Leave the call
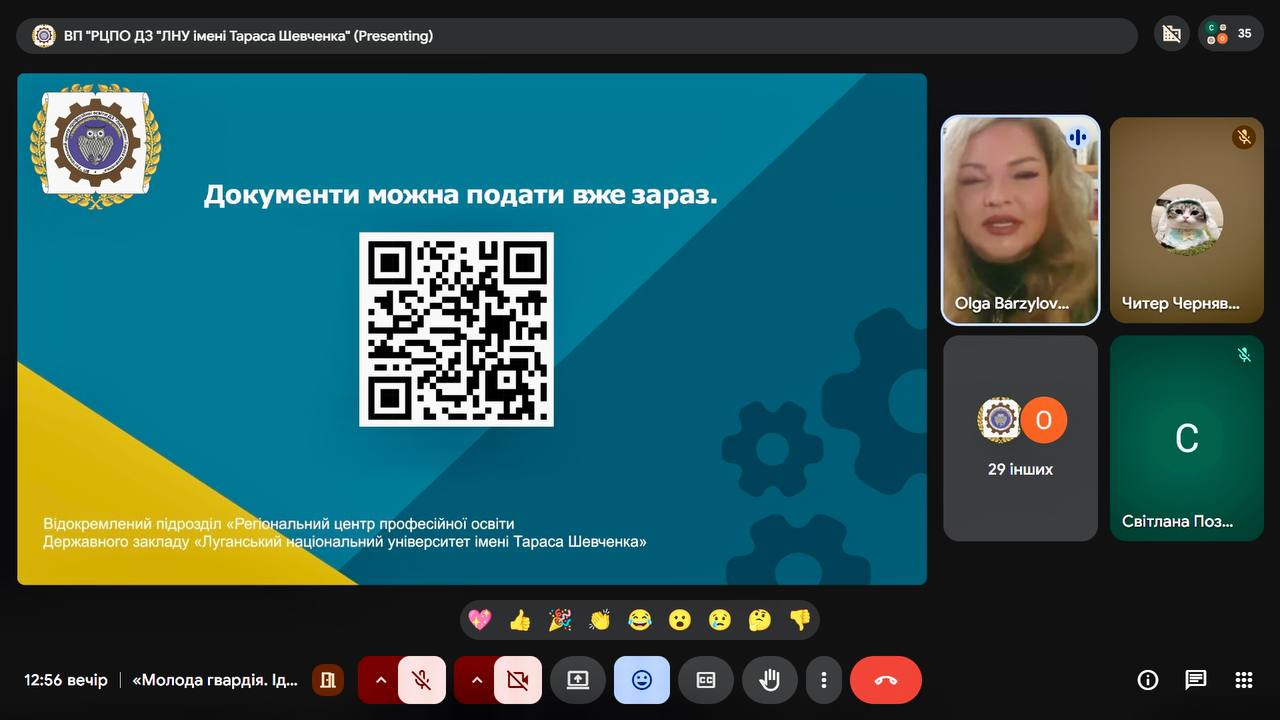The width and height of the screenshot is (1280, 720). 885,680
